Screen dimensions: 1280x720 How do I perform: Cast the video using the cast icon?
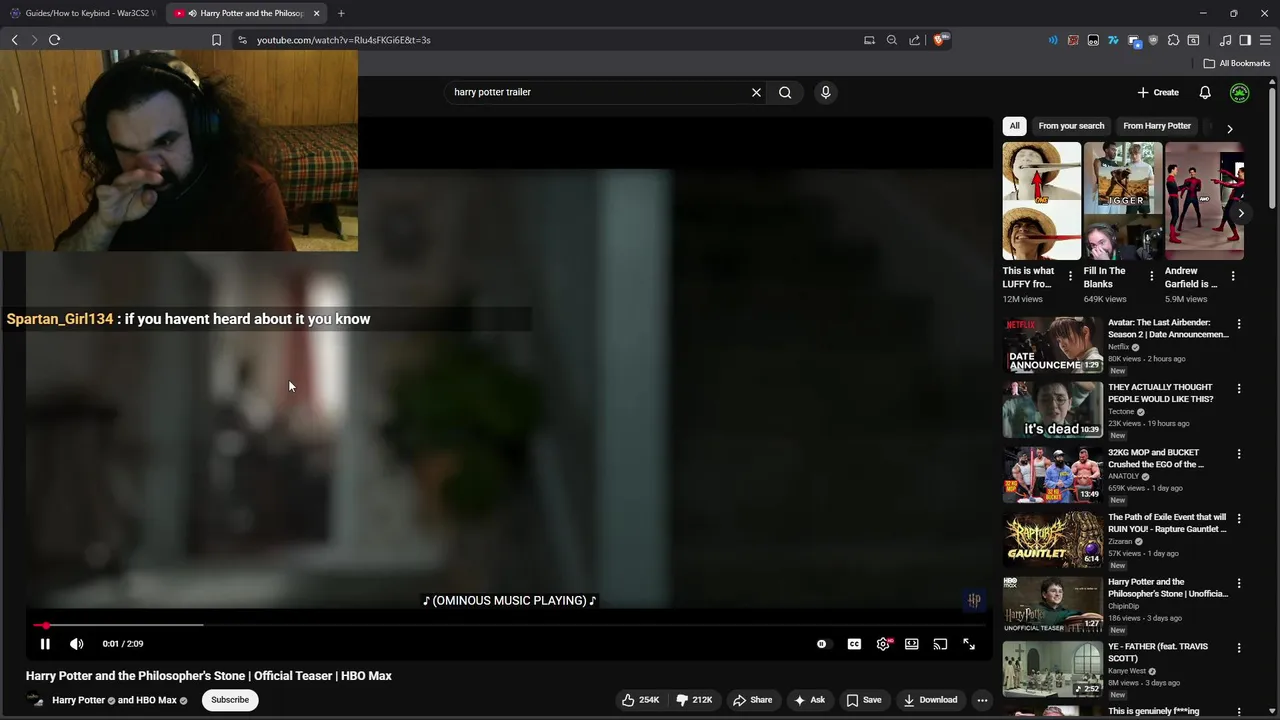[x=940, y=644]
